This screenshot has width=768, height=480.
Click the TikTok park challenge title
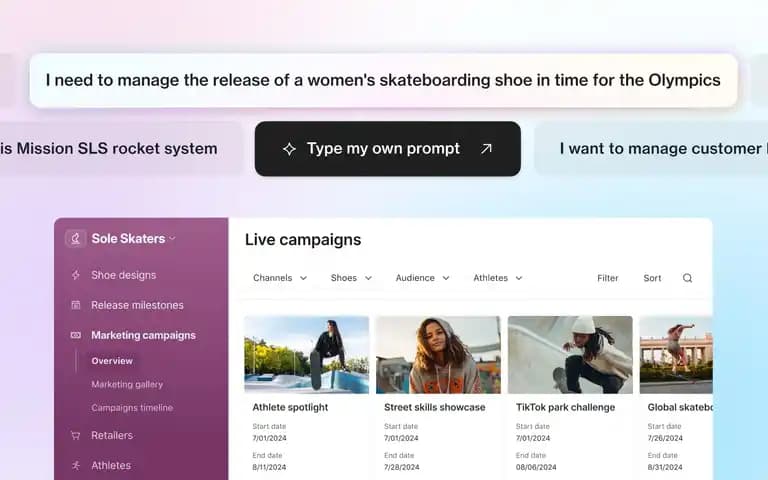(565, 407)
